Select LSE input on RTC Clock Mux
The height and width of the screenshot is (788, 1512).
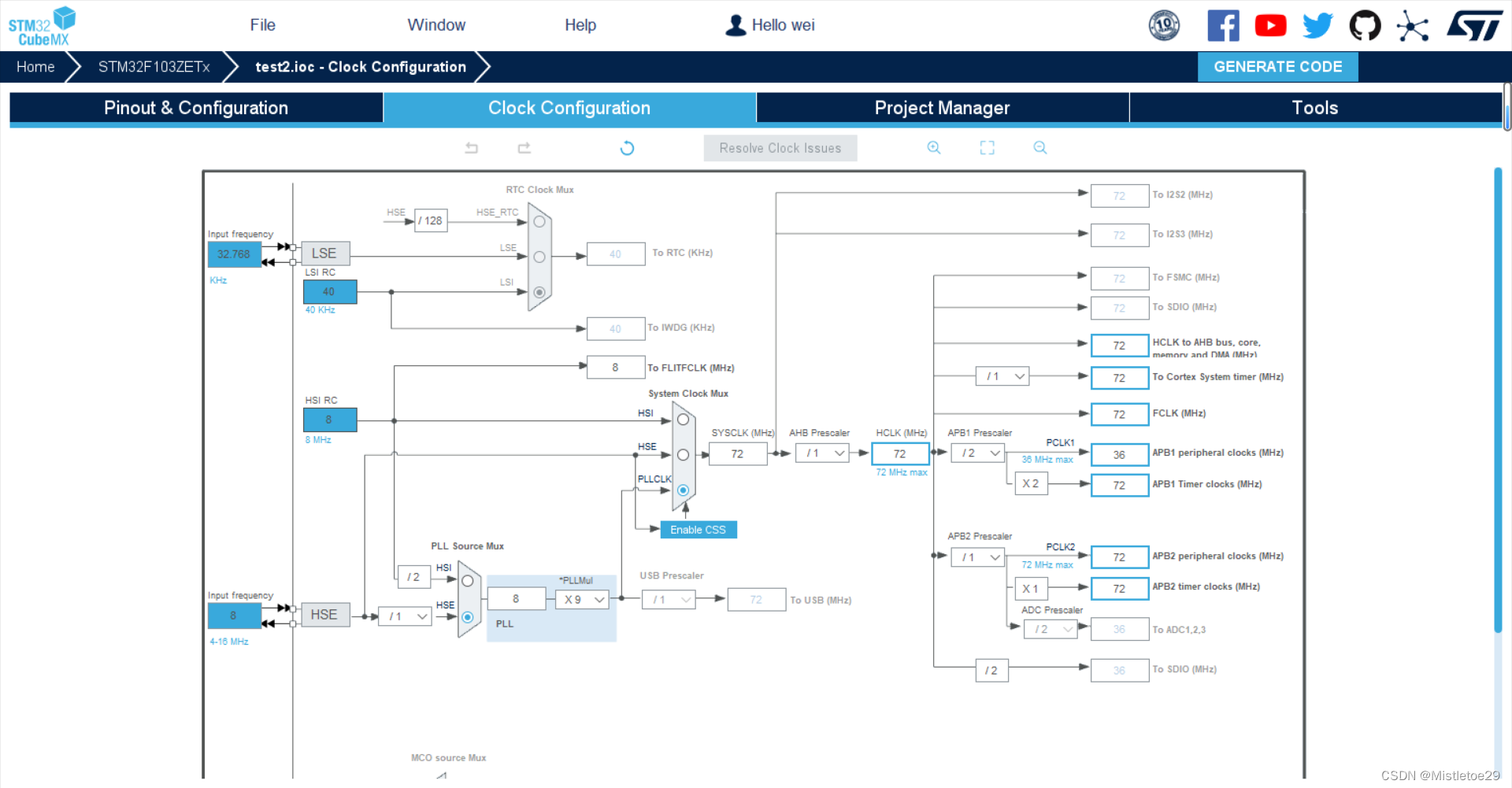coord(539,257)
